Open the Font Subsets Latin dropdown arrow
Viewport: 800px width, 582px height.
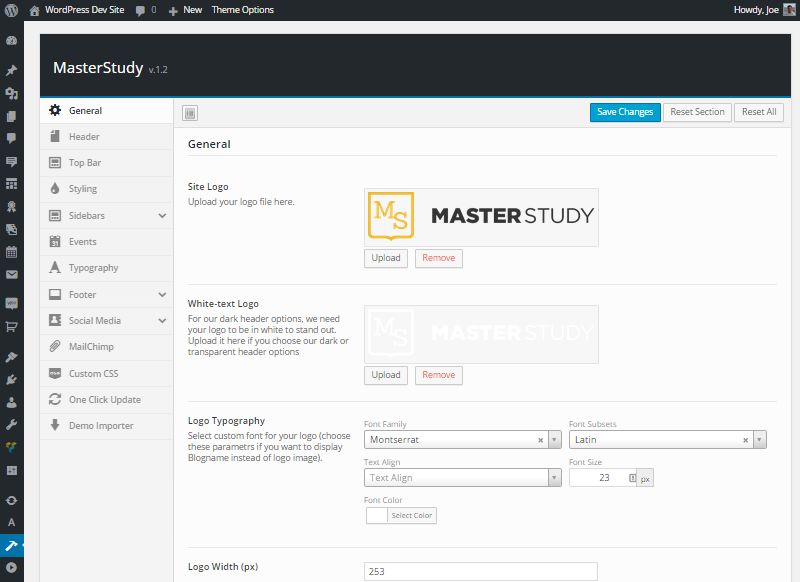(x=760, y=440)
